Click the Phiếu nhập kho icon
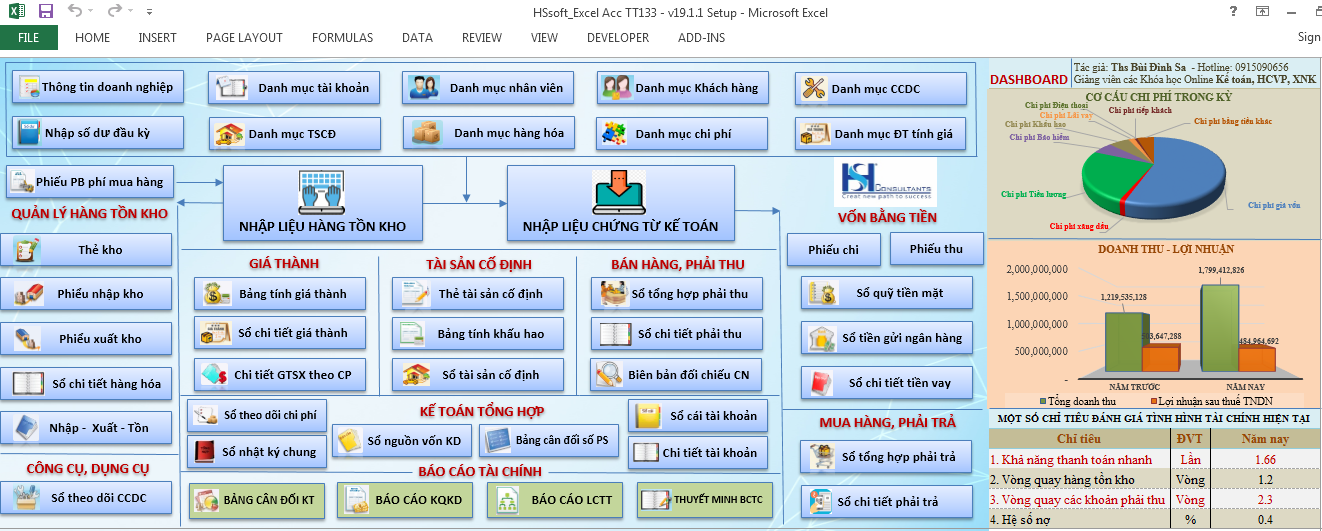This screenshot has width=1322, height=531. tap(28, 294)
